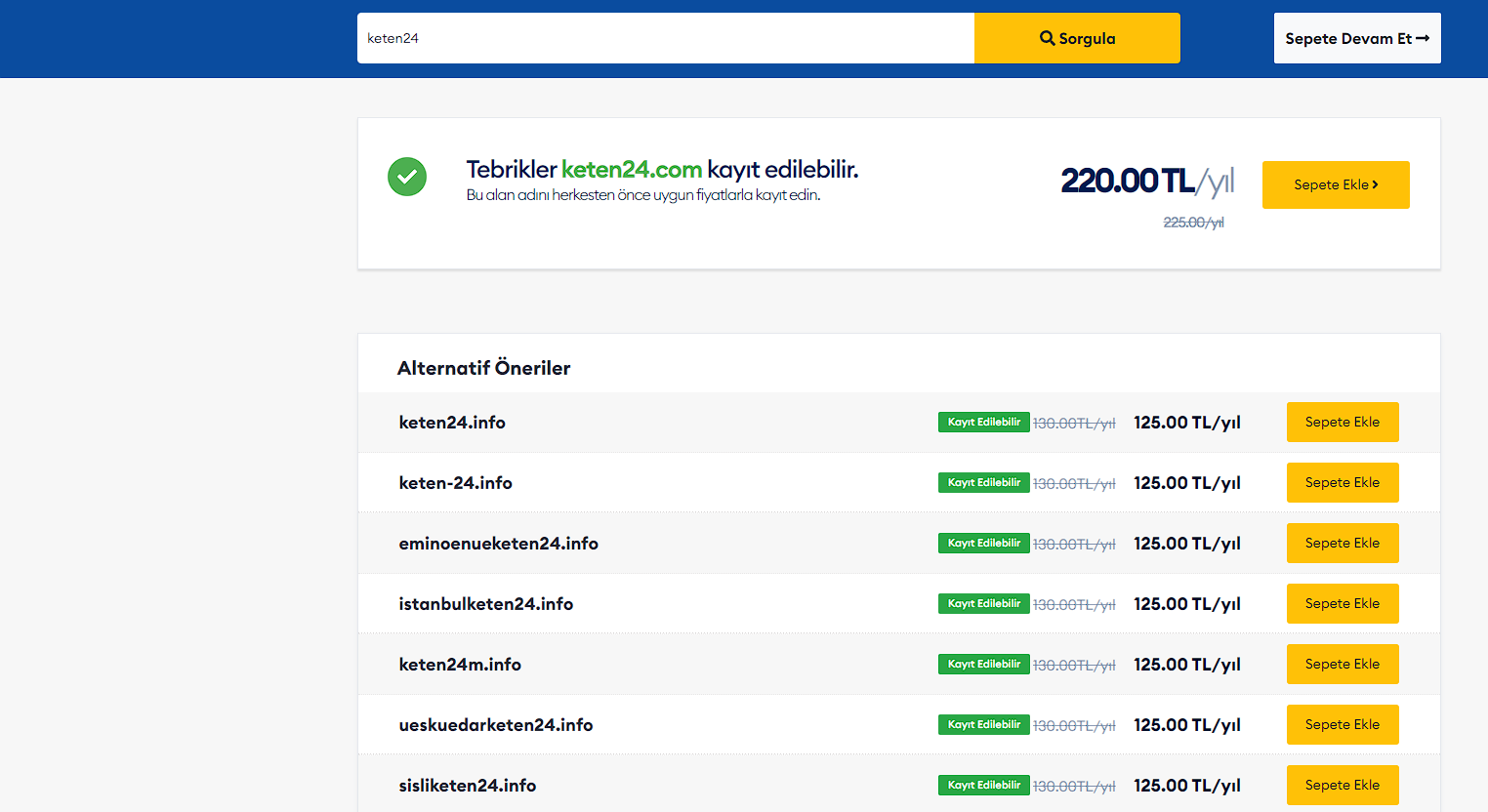
Task: Click the keten24.com domain name text
Action: (631, 170)
